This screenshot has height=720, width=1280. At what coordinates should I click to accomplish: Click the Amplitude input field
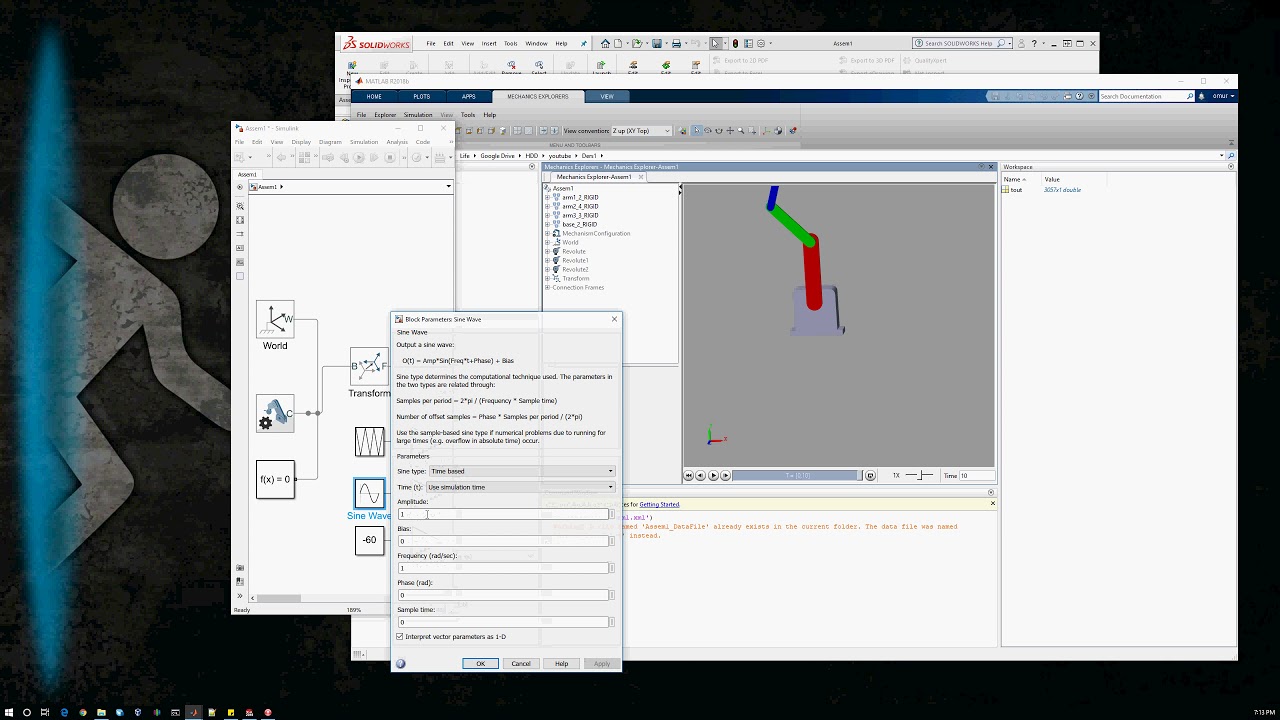tap(504, 514)
